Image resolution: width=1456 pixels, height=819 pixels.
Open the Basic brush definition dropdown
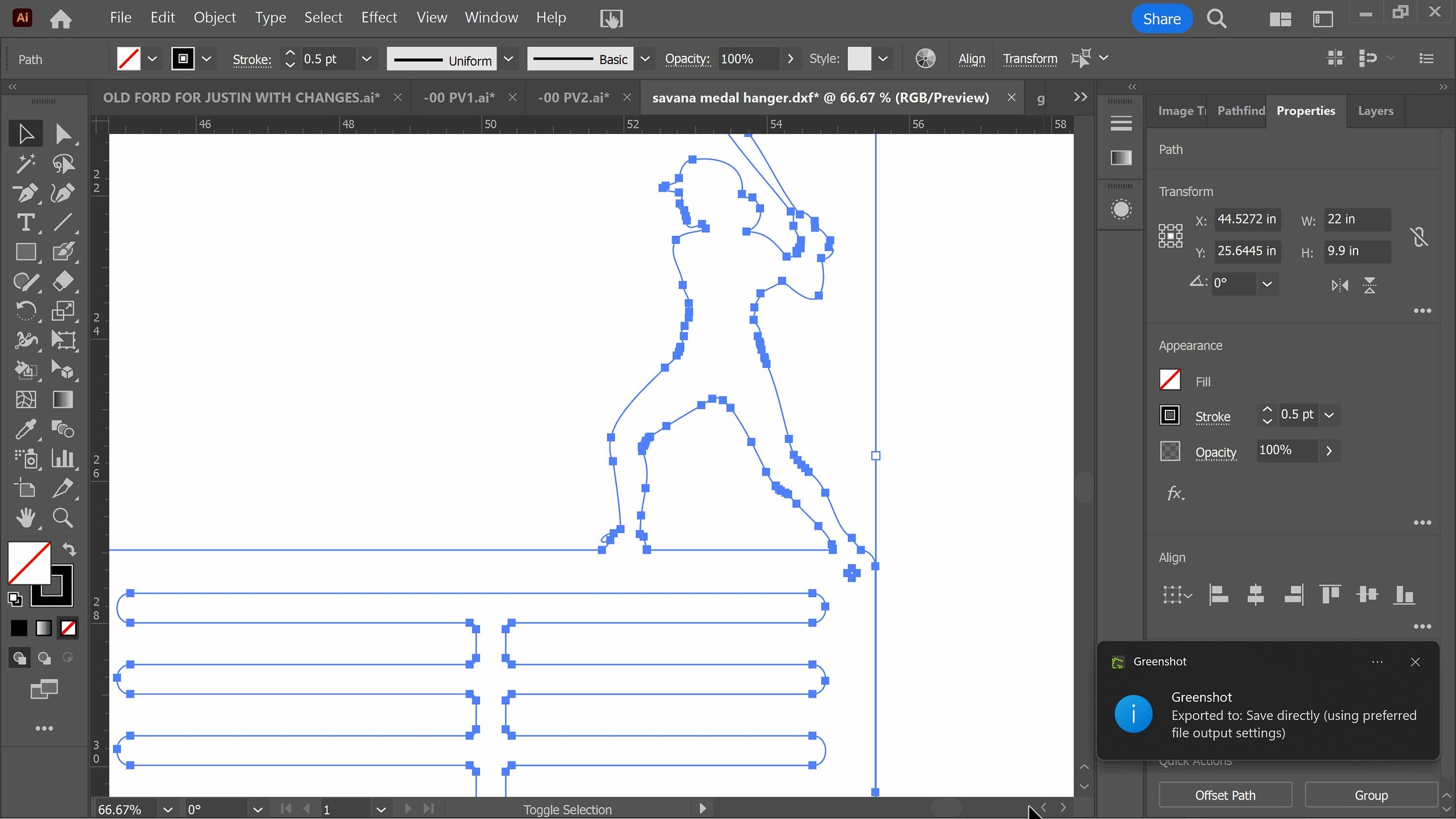click(645, 59)
